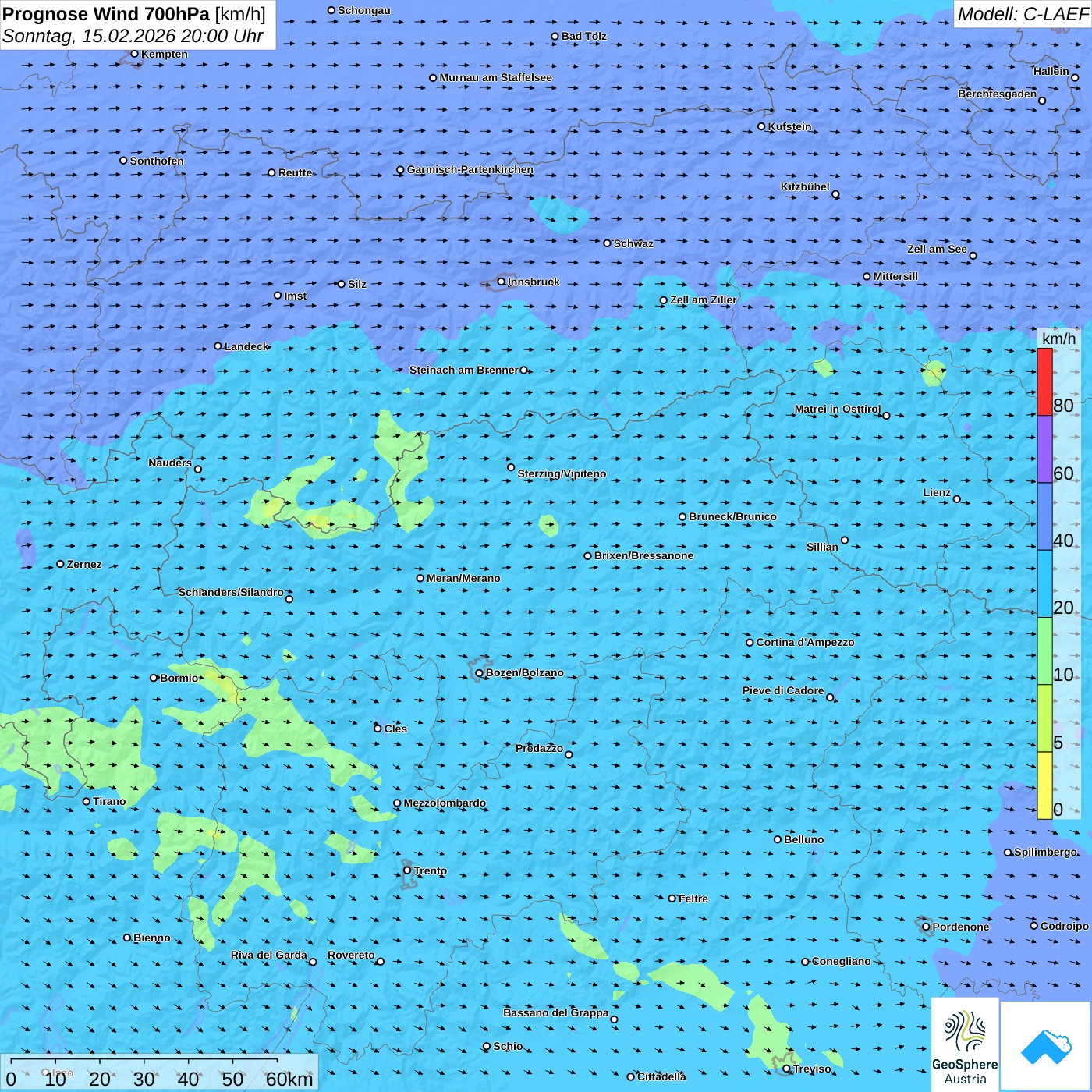The width and height of the screenshot is (1092, 1092).
Task: Click the 'Sillian' label
Action: (x=822, y=547)
